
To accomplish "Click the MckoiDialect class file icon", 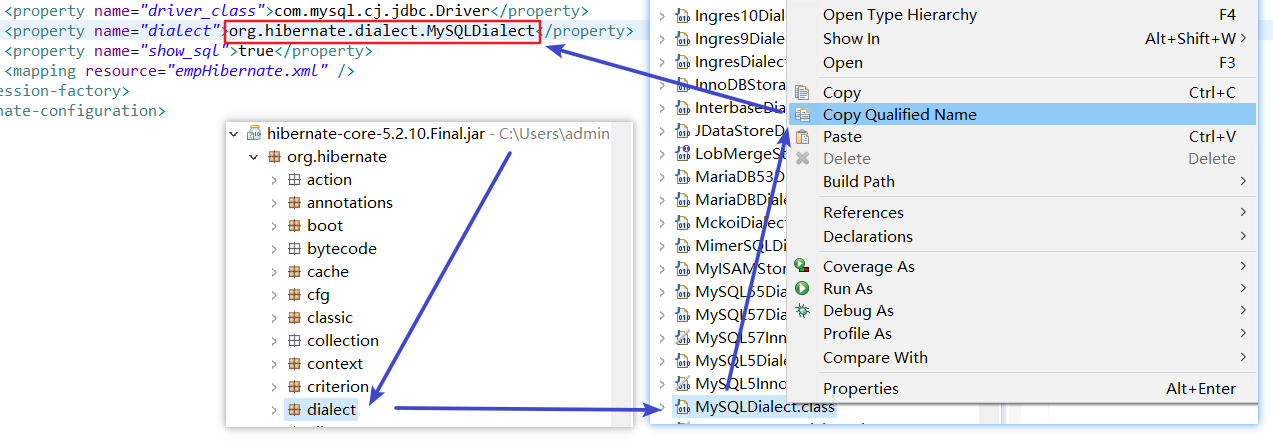I will pos(683,223).
